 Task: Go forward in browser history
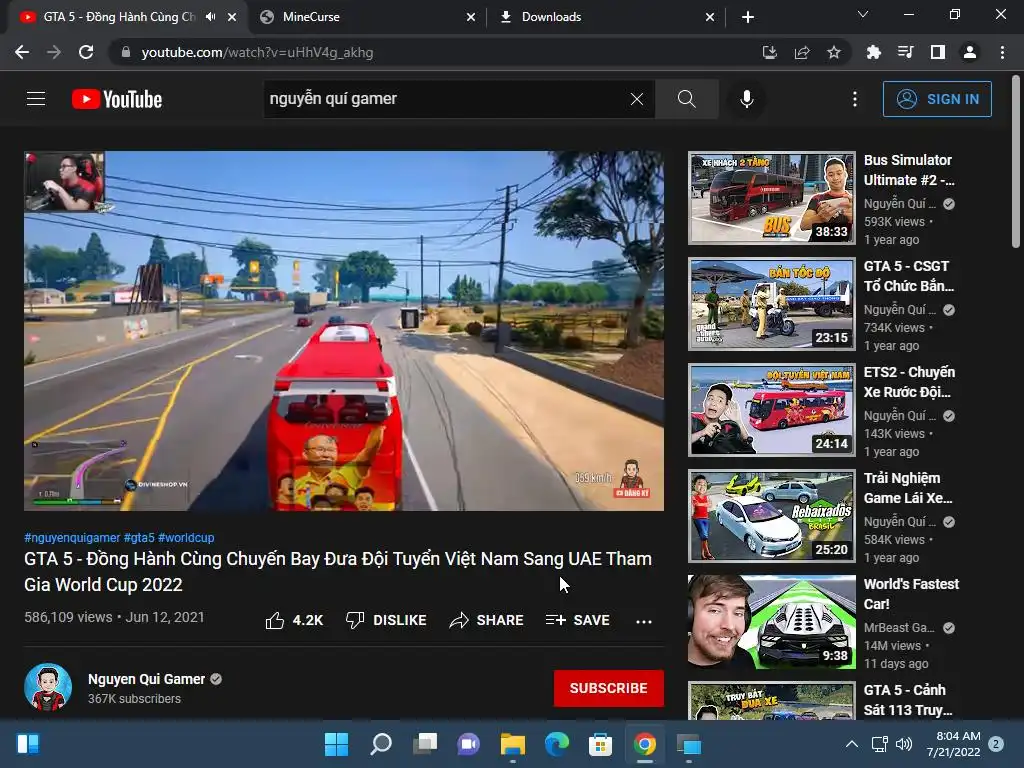coord(54,52)
